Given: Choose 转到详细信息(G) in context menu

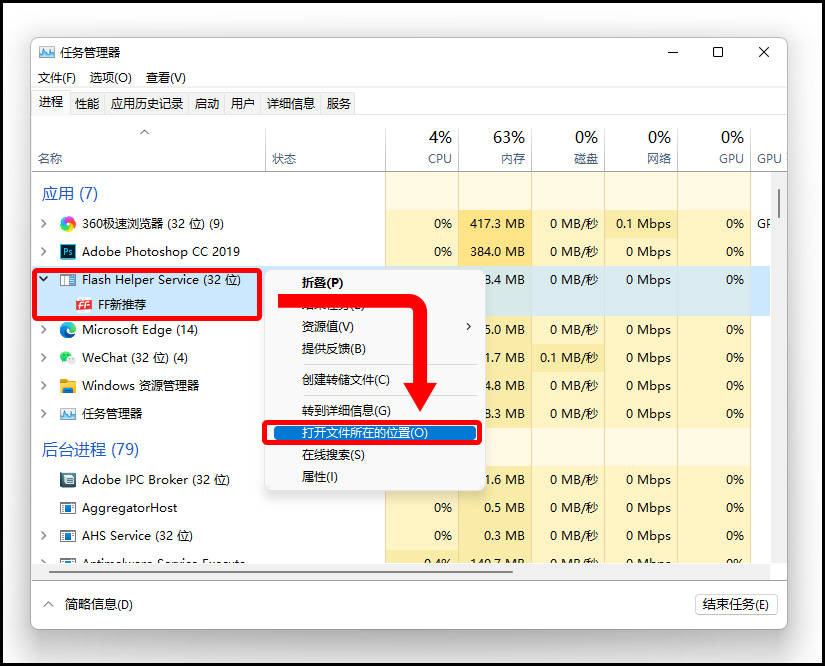Looking at the screenshot, I should (375, 411).
